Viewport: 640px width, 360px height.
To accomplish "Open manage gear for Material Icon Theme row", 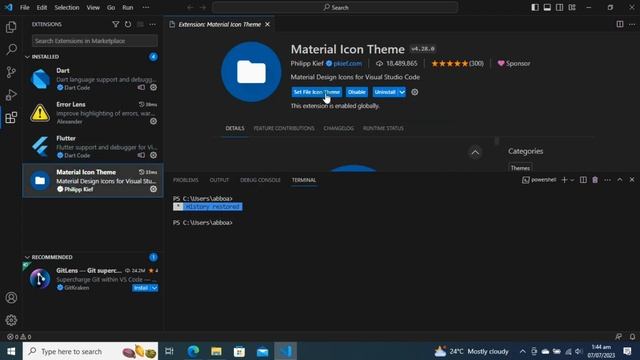I will click(153, 189).
